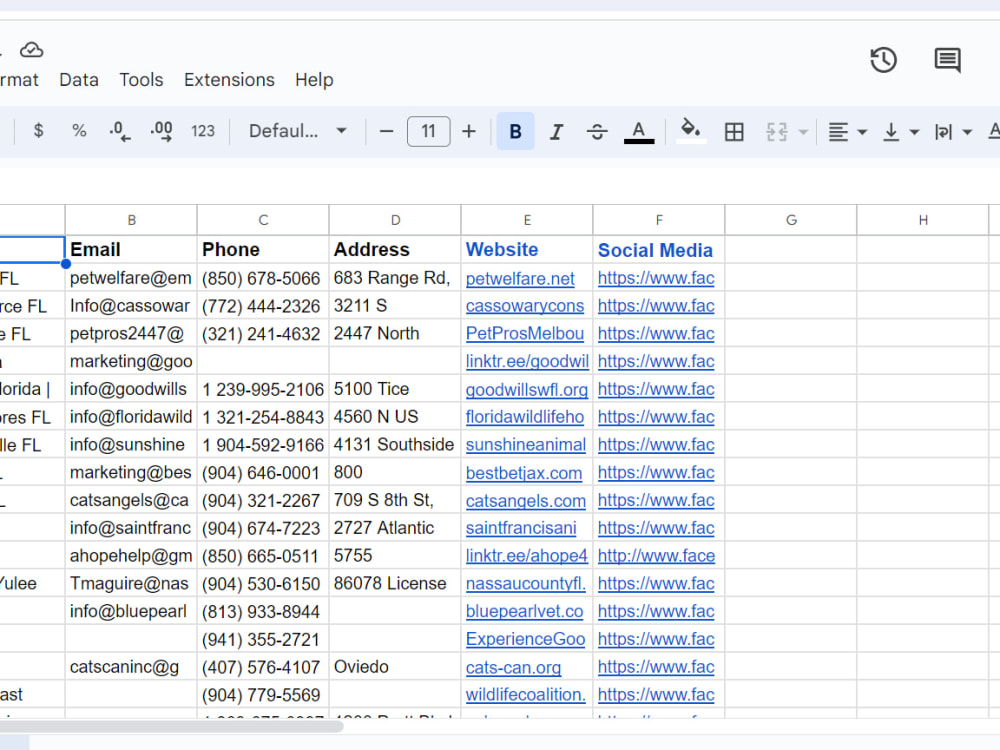Select cell catscaninc@g email
Image resolution: width=1000 pixels, height=750 pixels.
pos(131,667)
